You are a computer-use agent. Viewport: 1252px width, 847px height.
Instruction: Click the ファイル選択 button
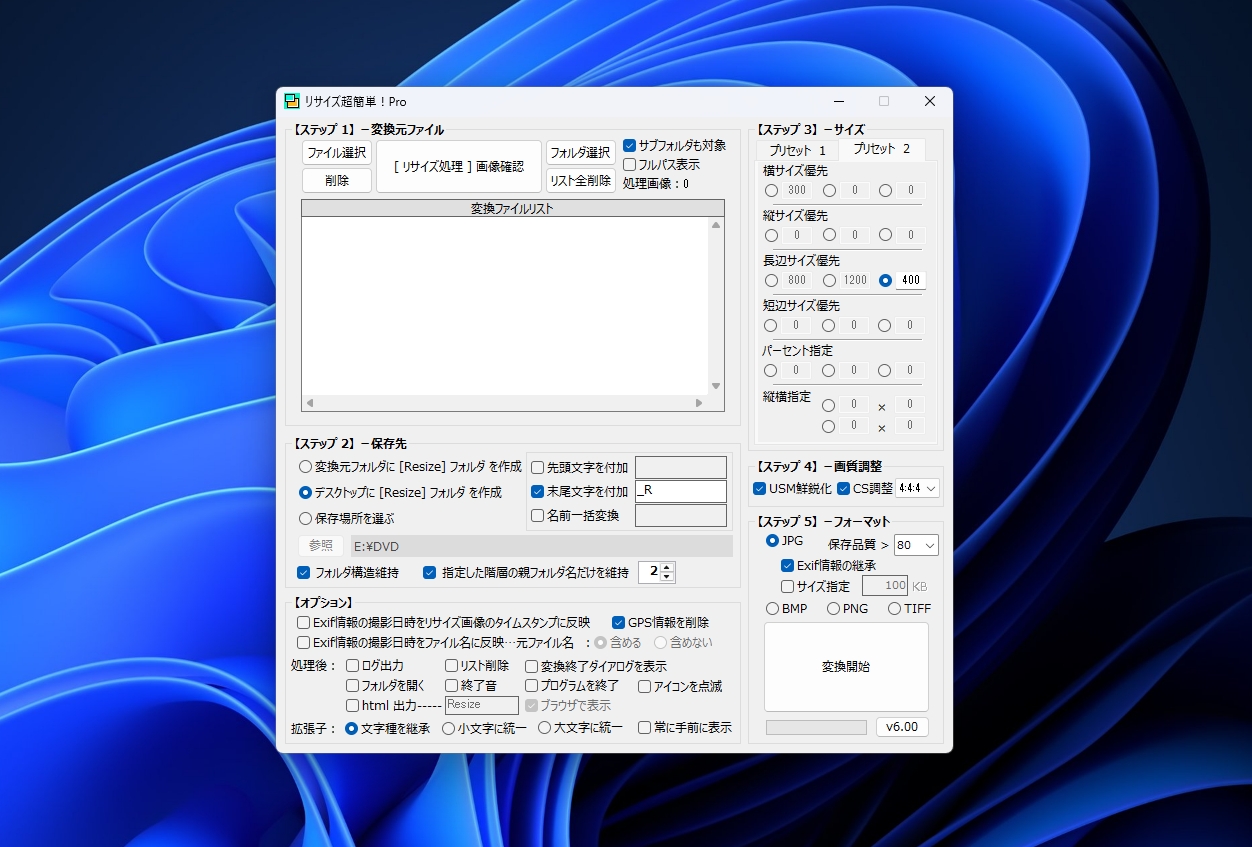336,152
